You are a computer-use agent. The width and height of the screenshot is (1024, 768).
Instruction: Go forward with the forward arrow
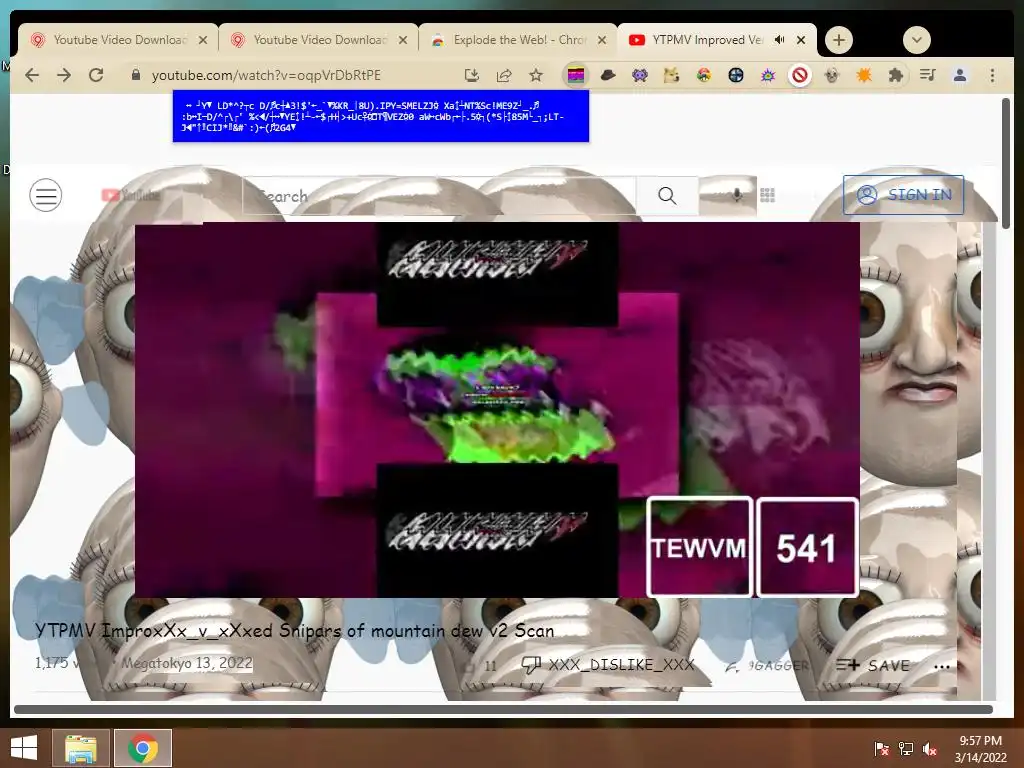(64, 75)
